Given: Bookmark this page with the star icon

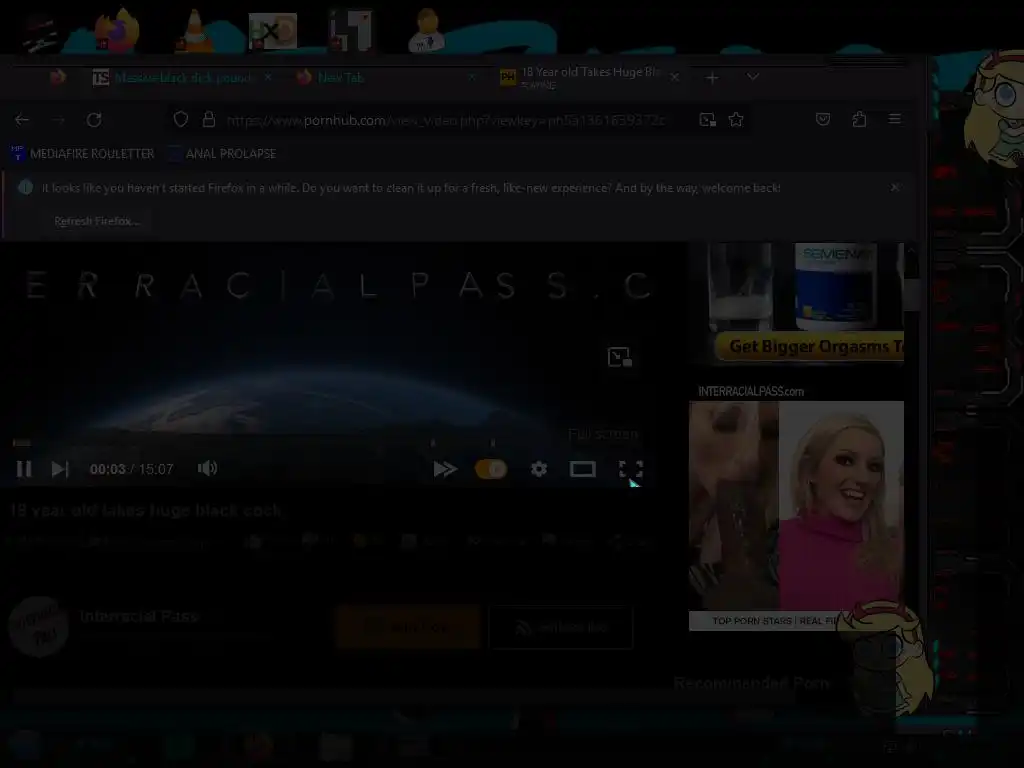Looking at the screenshot, I should coord(736,120).
